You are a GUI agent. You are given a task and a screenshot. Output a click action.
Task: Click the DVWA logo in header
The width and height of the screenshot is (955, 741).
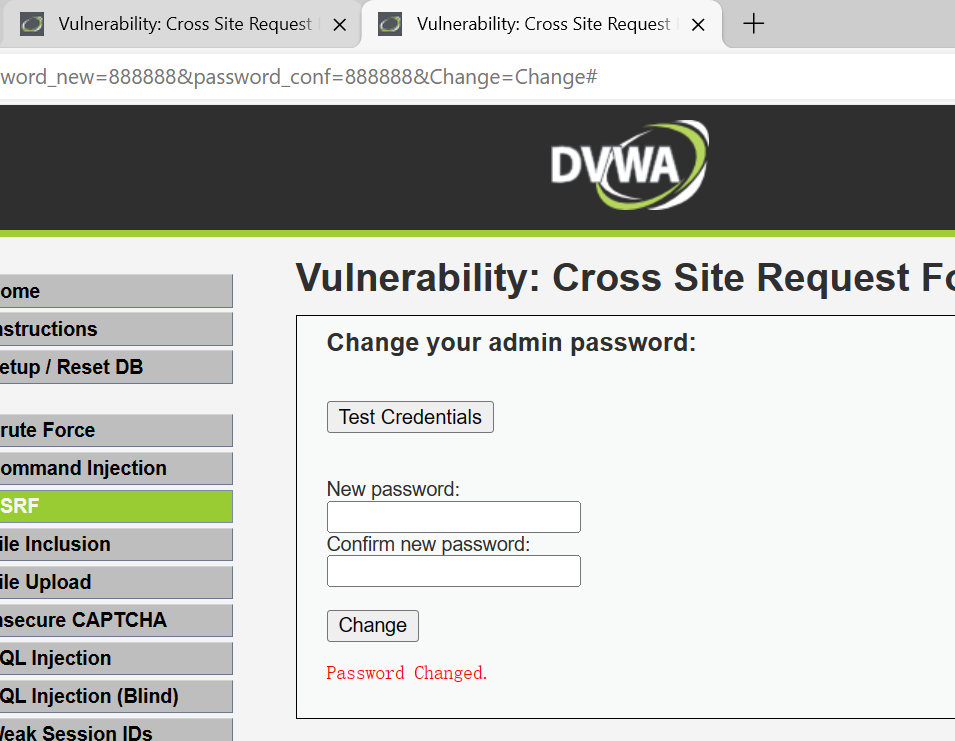[x=628, y=165]
